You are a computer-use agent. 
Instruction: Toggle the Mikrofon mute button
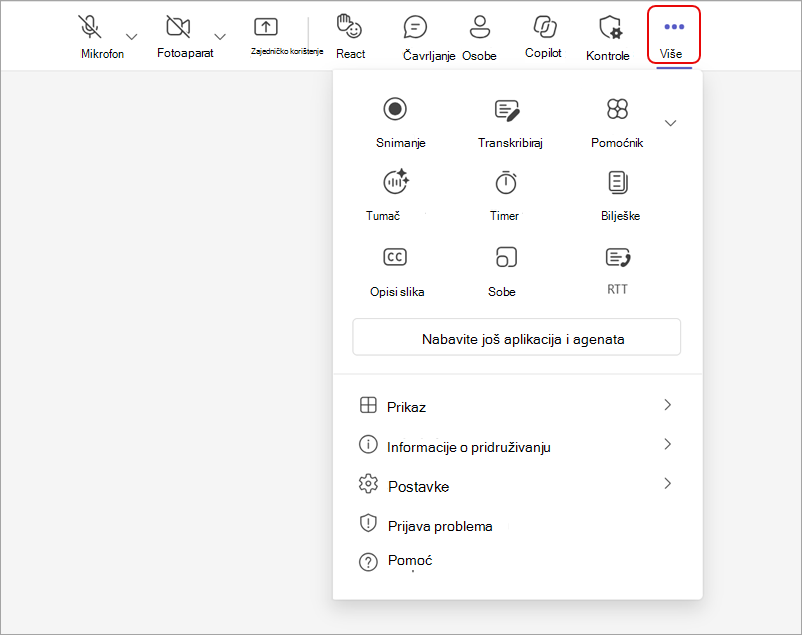(x=90, y=27)
